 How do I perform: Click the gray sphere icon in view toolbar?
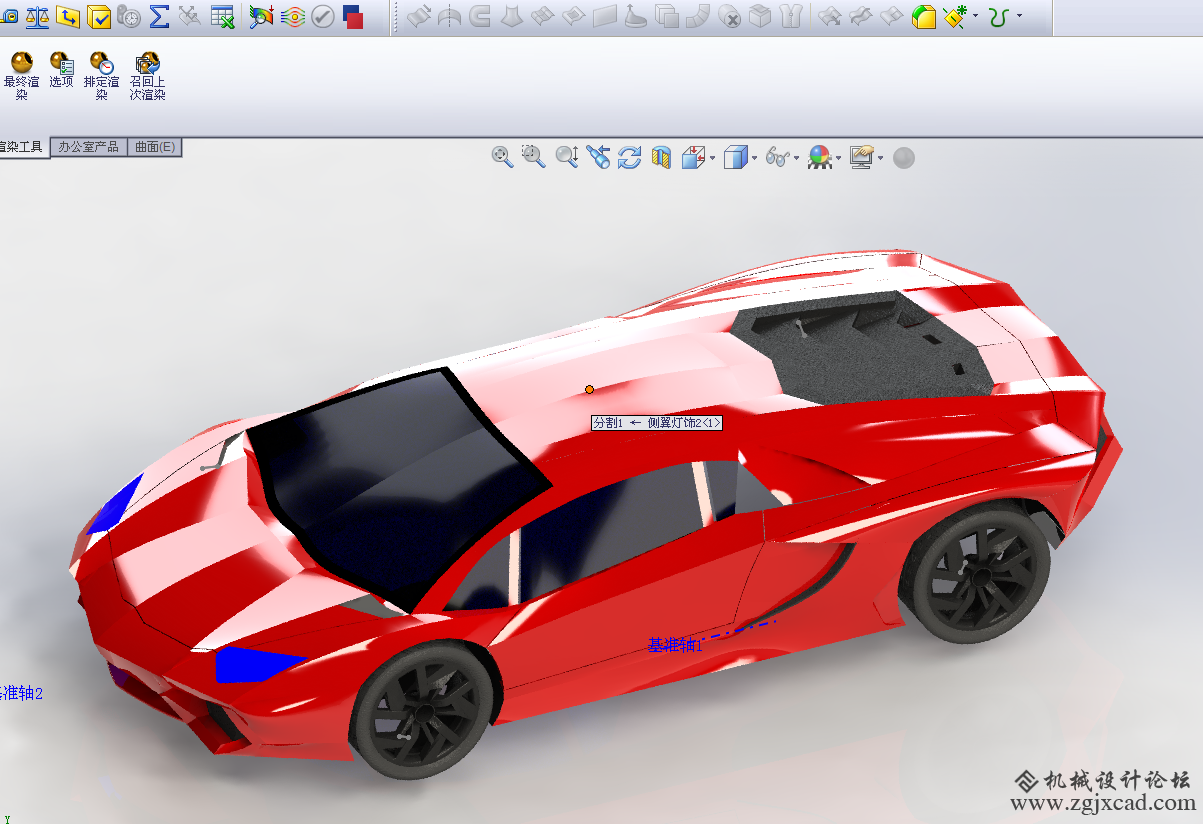(x=904, y=158)
